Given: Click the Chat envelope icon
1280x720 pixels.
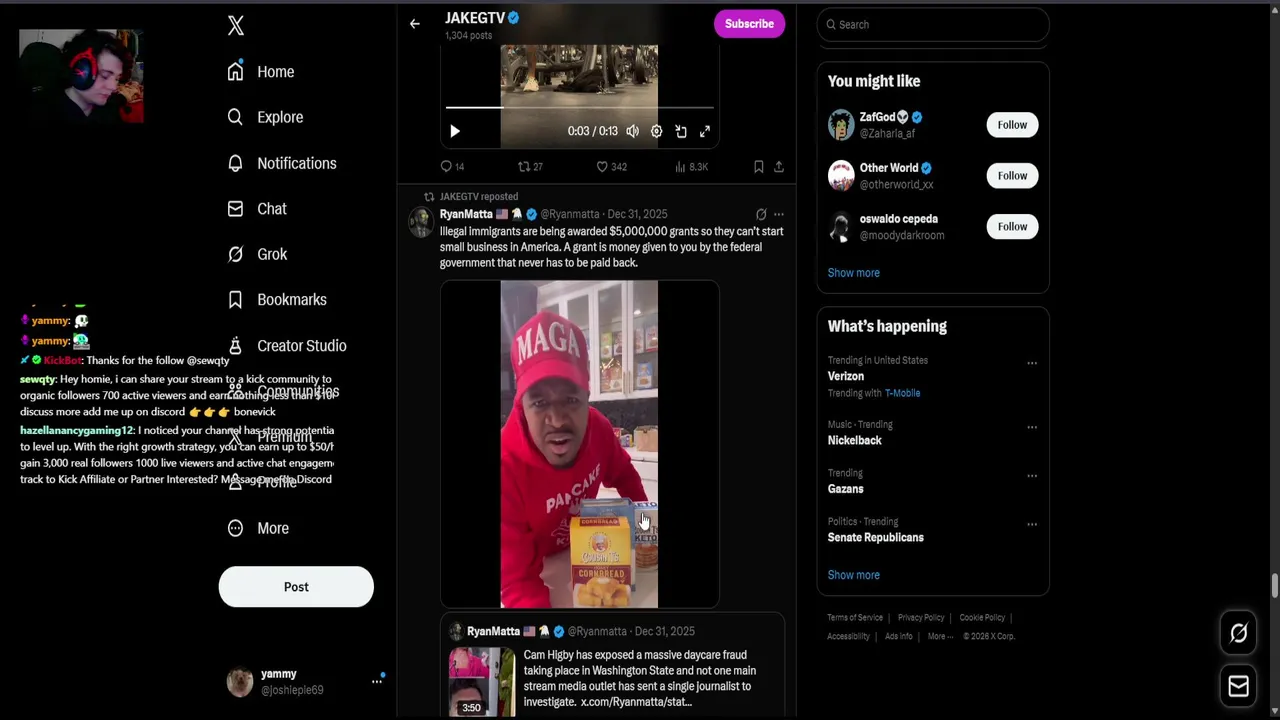Looking at the screenshot, I should pos(235,209).
